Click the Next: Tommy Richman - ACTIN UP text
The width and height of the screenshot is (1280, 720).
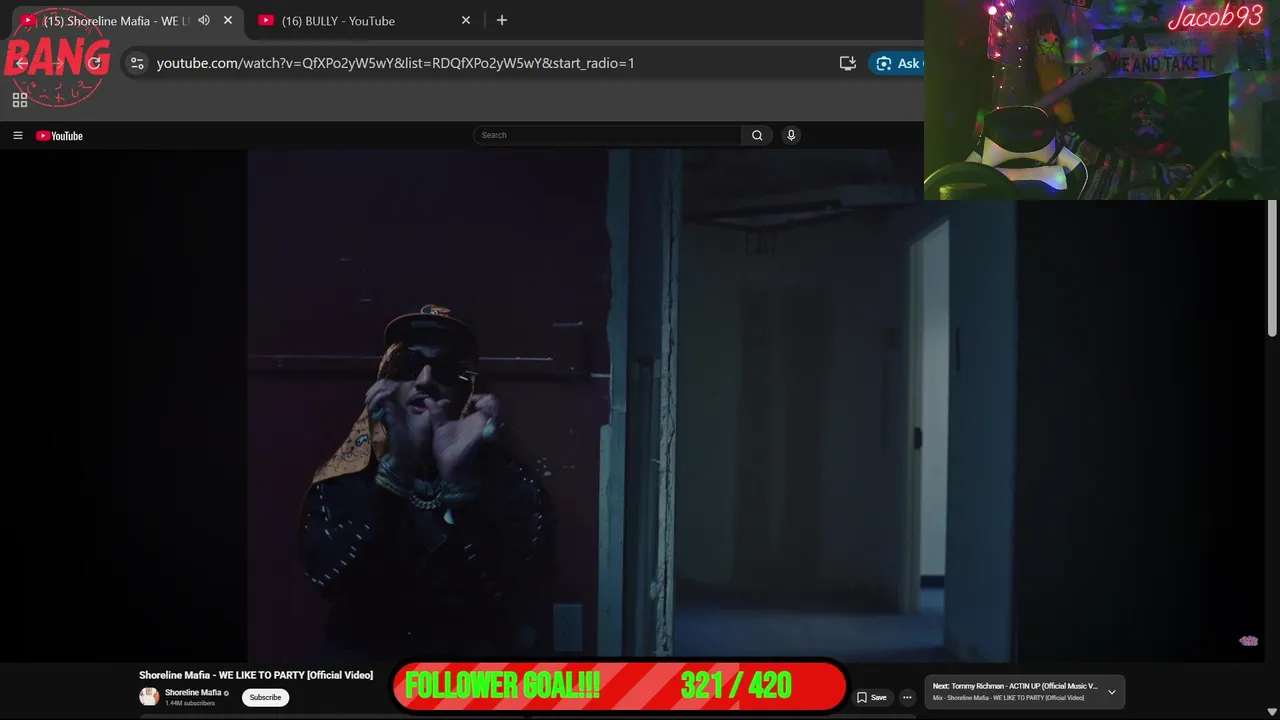click(1015, 686)
